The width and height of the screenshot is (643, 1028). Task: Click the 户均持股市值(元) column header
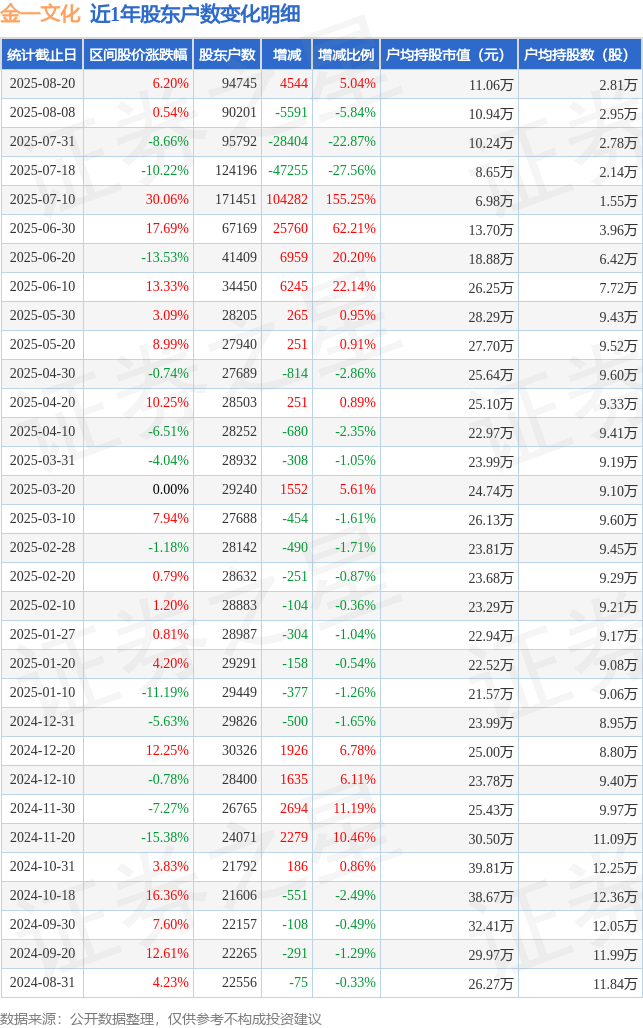tap(449, 54)
